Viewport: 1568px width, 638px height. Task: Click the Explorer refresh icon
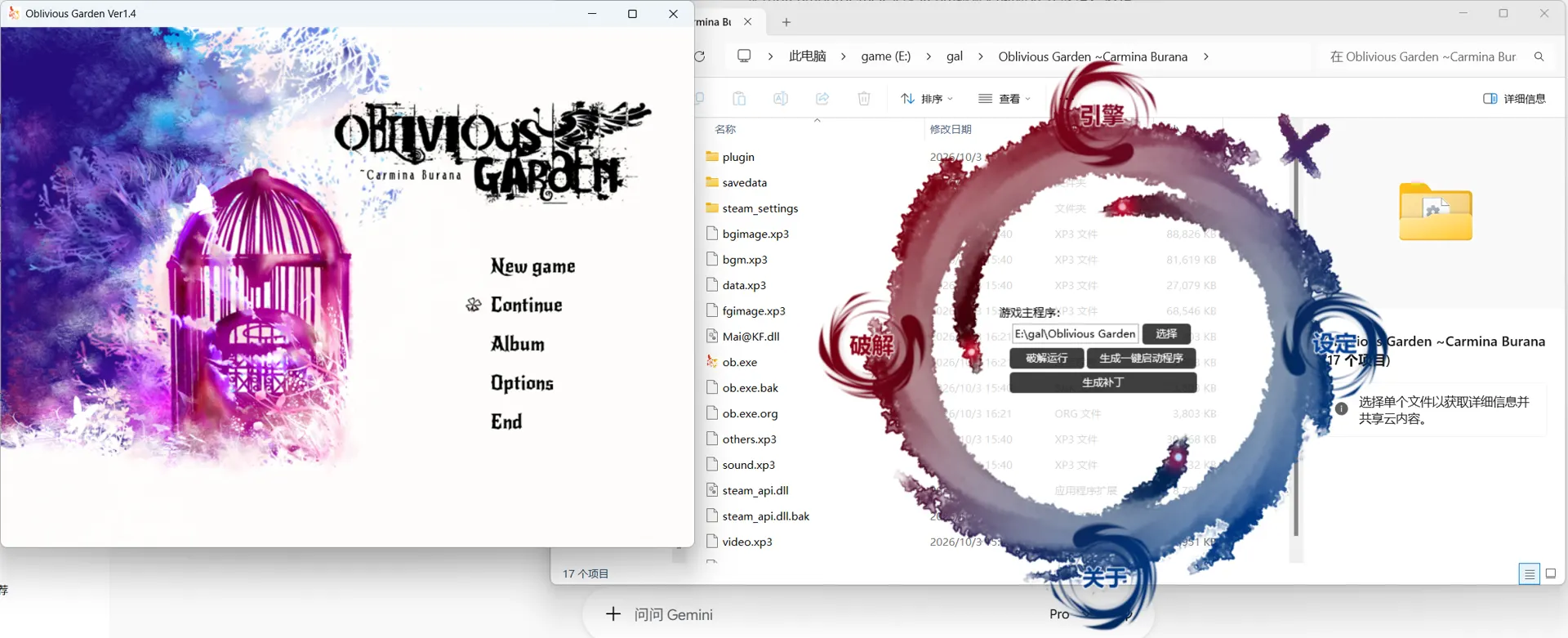pyautogui.click(x=700, y=56)
